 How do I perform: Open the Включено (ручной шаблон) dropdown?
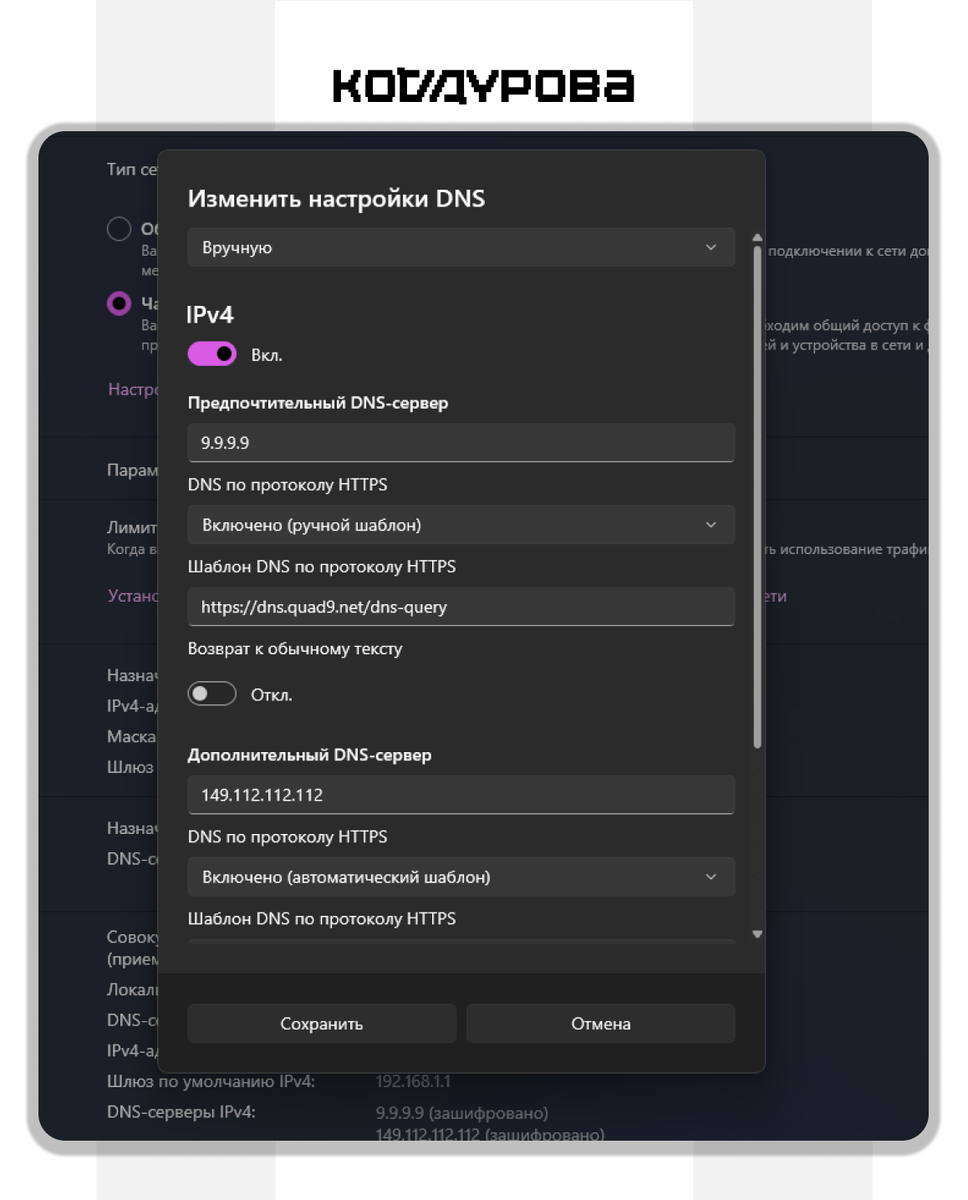pyautogui.click(x=461, y=525)
